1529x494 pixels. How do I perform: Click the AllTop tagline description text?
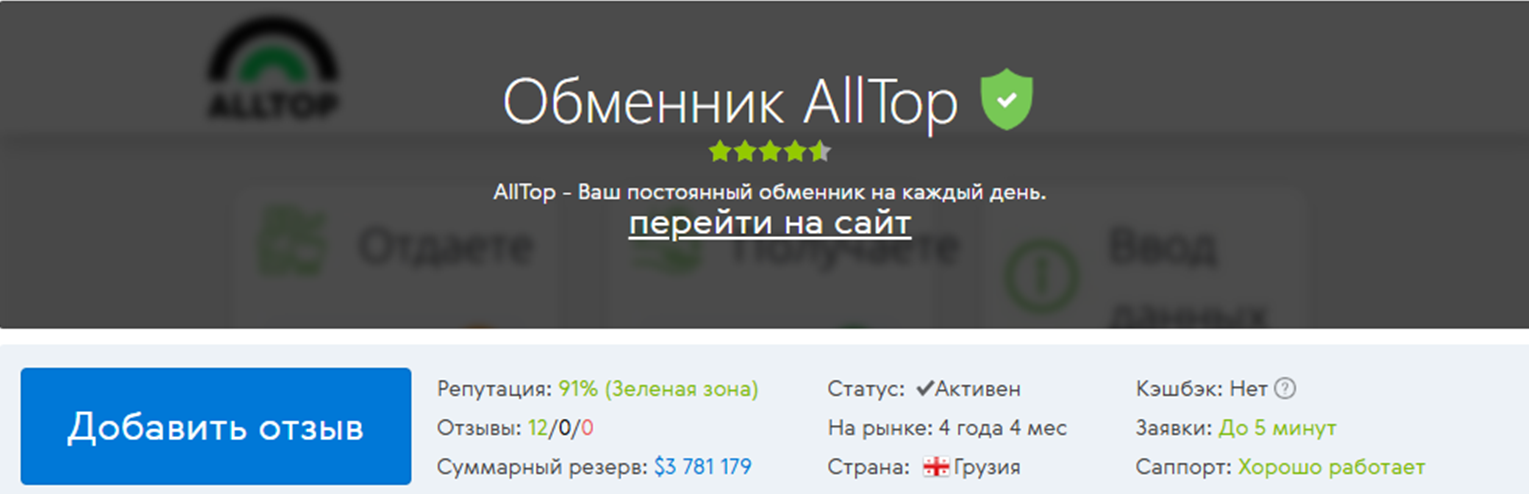tap(770, 192)
